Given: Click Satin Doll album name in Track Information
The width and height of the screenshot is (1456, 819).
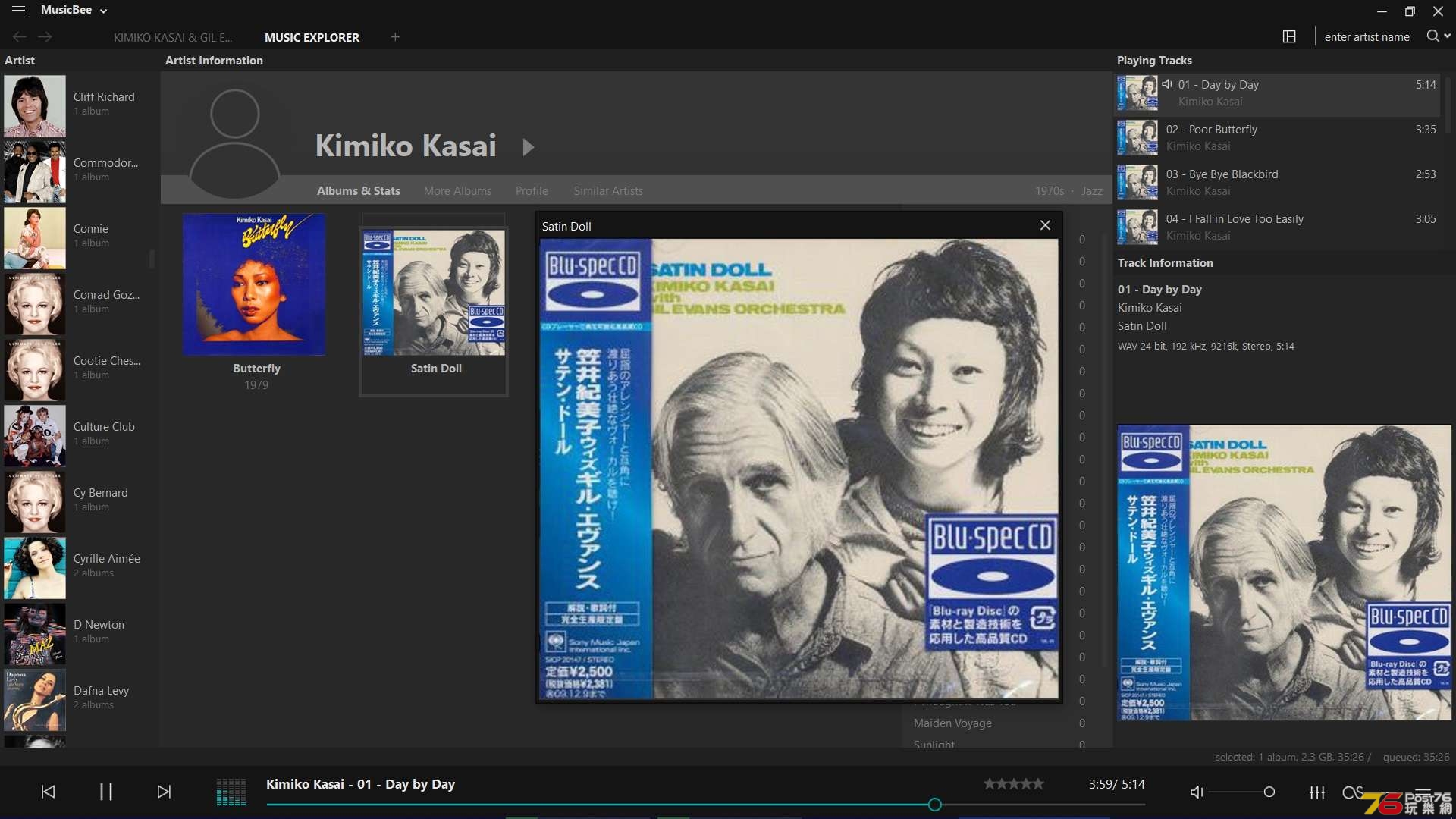Looking at the screenshot, I should pyautogui.click(x=1142, y=326).
